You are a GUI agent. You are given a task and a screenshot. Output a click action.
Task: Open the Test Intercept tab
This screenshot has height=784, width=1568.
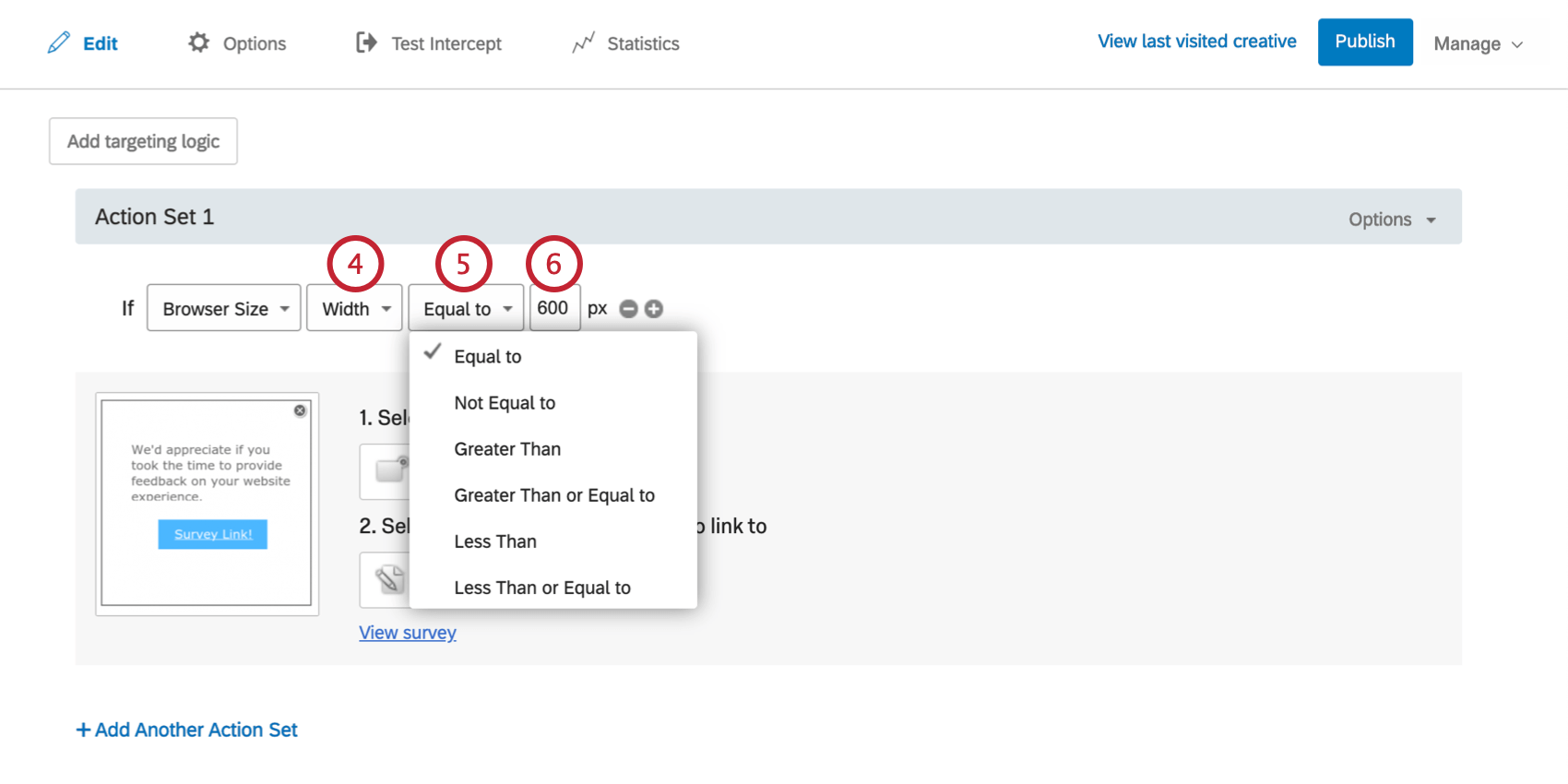click(x=429, y=43)
